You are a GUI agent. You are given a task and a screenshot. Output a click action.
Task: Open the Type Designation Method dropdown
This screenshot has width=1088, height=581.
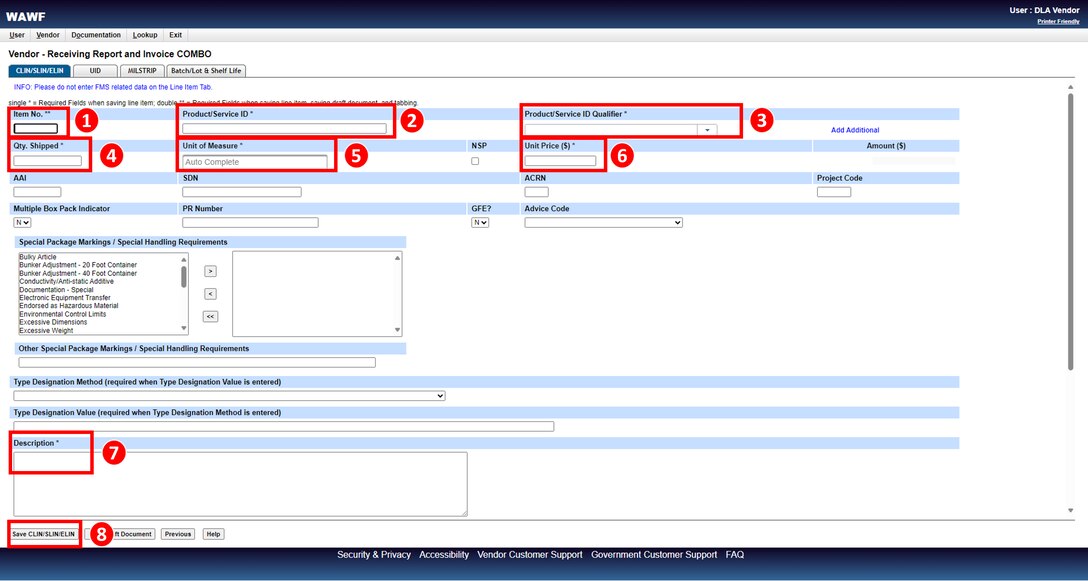(x=229, y=396)
